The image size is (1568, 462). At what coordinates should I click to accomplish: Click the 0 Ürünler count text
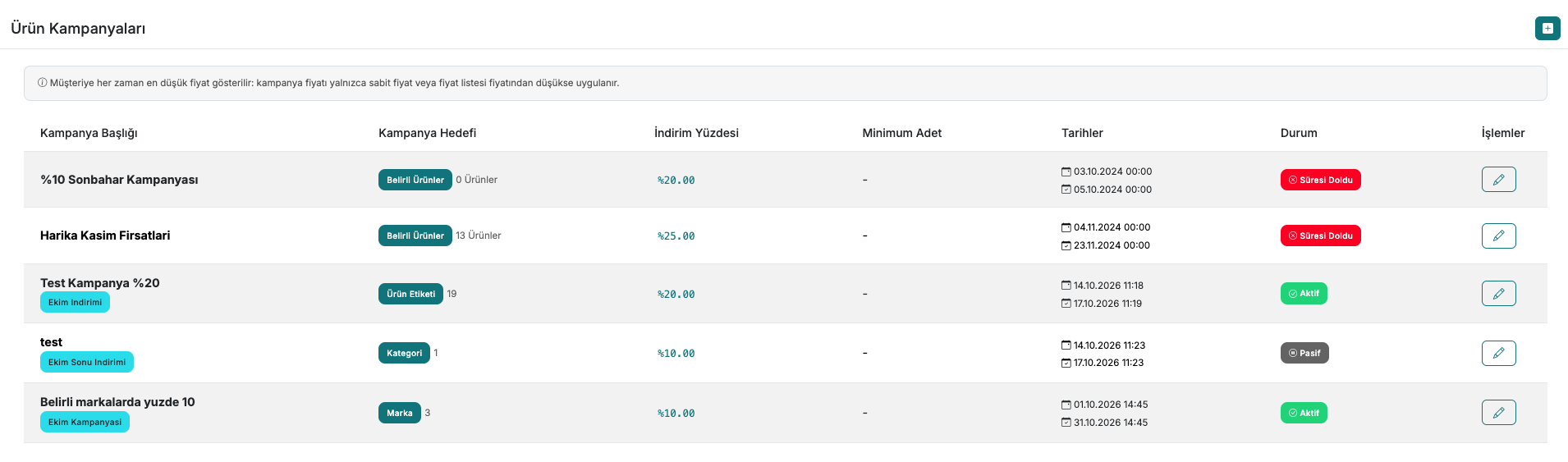tap(477, 180)
